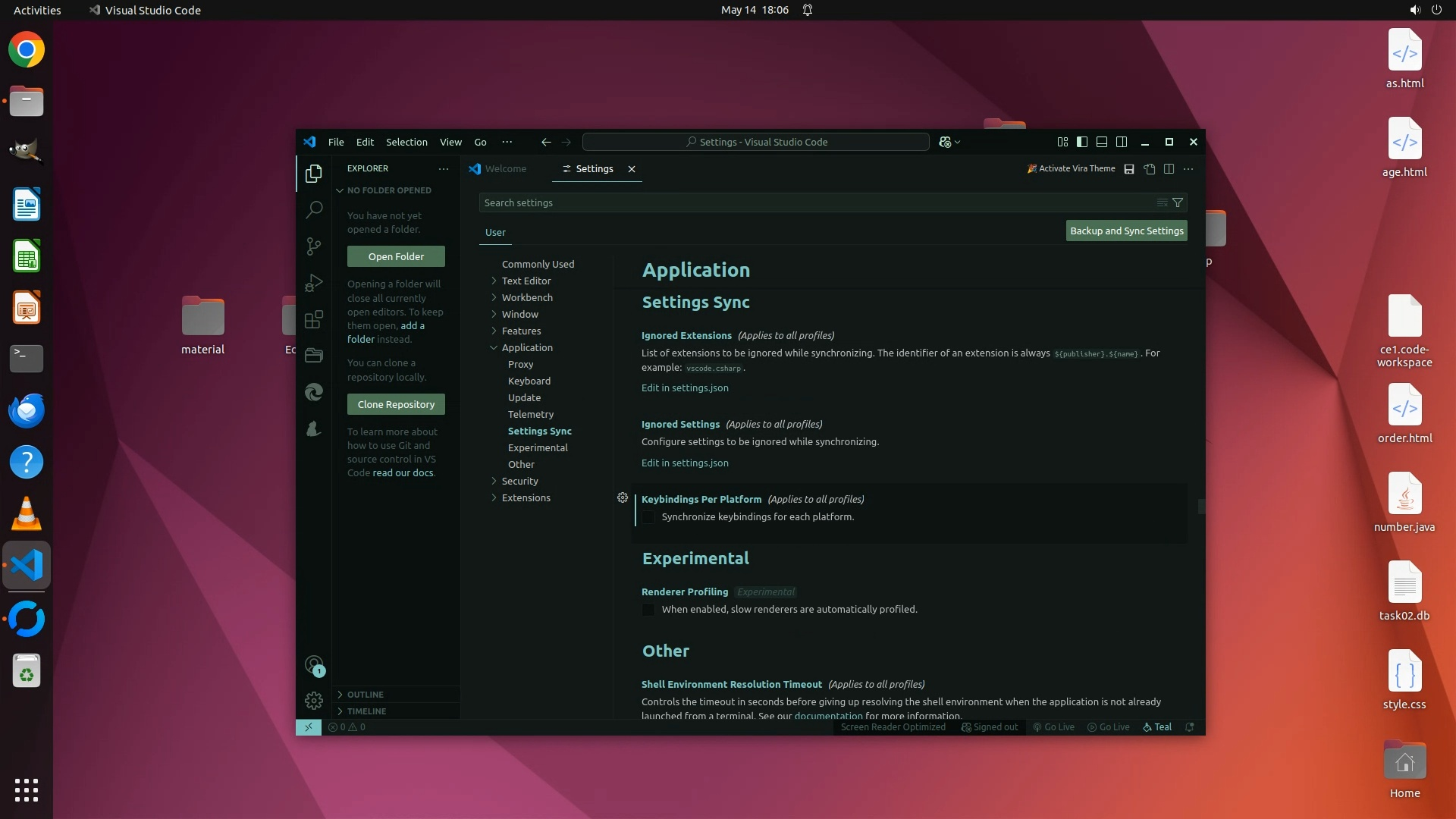Click Backup and Sync Settings button
The height and width of the screenshot is (819, 1456).
point(1126,231)
